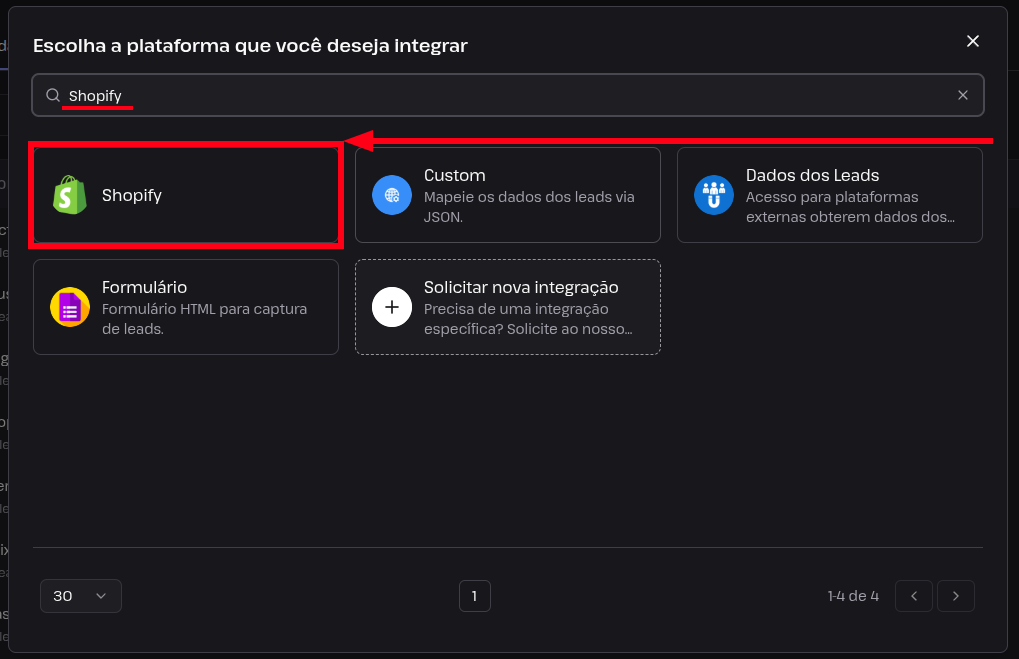Pick the Formulário title

click(144, 287)
